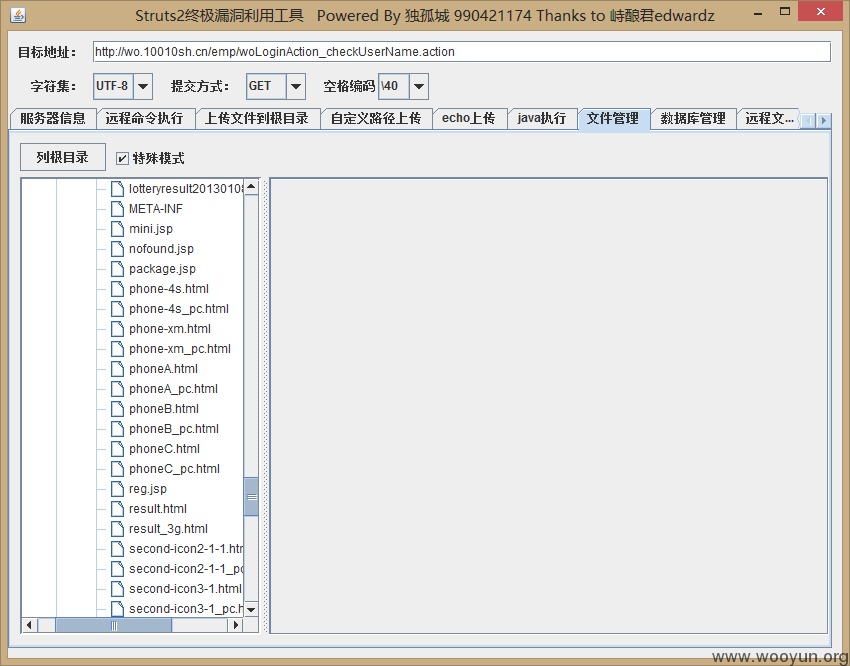Open the 提交方式 GET dropdown
The height and width of the screenshot is (666, 850).
[295, 86]
